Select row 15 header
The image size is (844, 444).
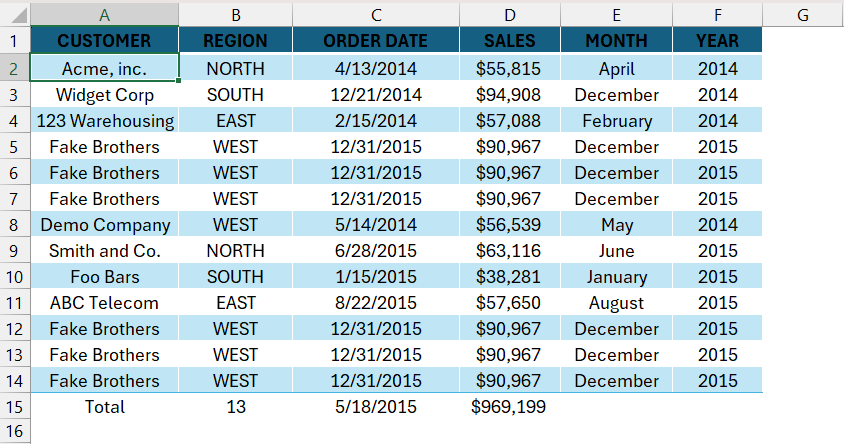15,407
